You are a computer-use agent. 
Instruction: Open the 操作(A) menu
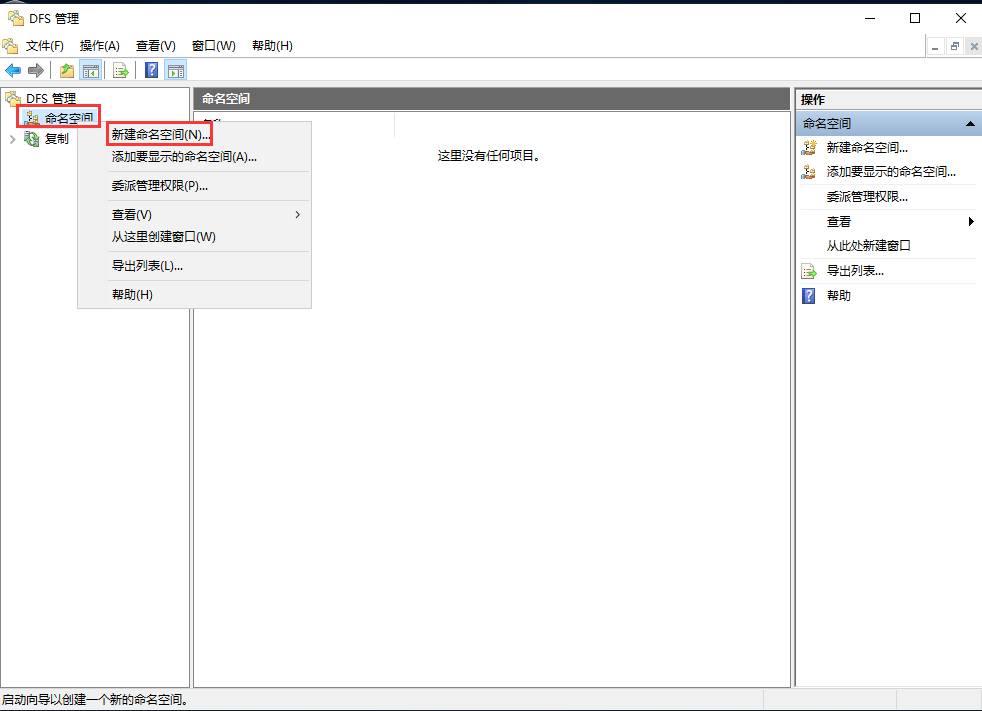100,46
